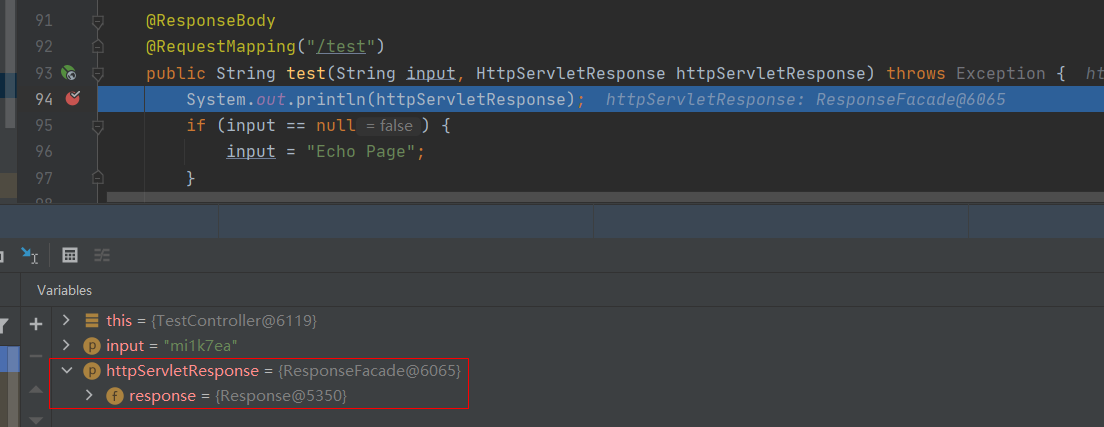Expand the response field node
Viewport: 1104px width, 427px height.
[88, 396]
